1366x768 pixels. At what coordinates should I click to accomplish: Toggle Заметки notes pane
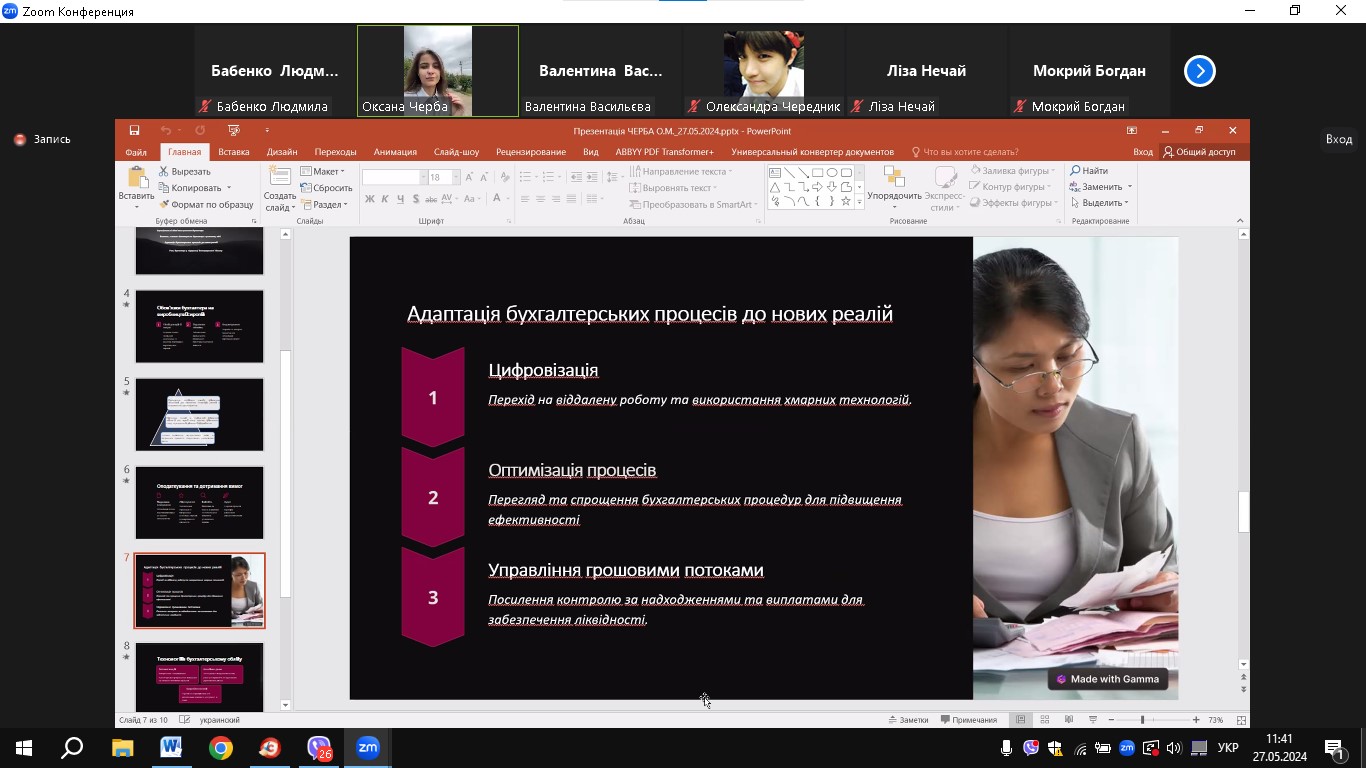click(908, 720)
